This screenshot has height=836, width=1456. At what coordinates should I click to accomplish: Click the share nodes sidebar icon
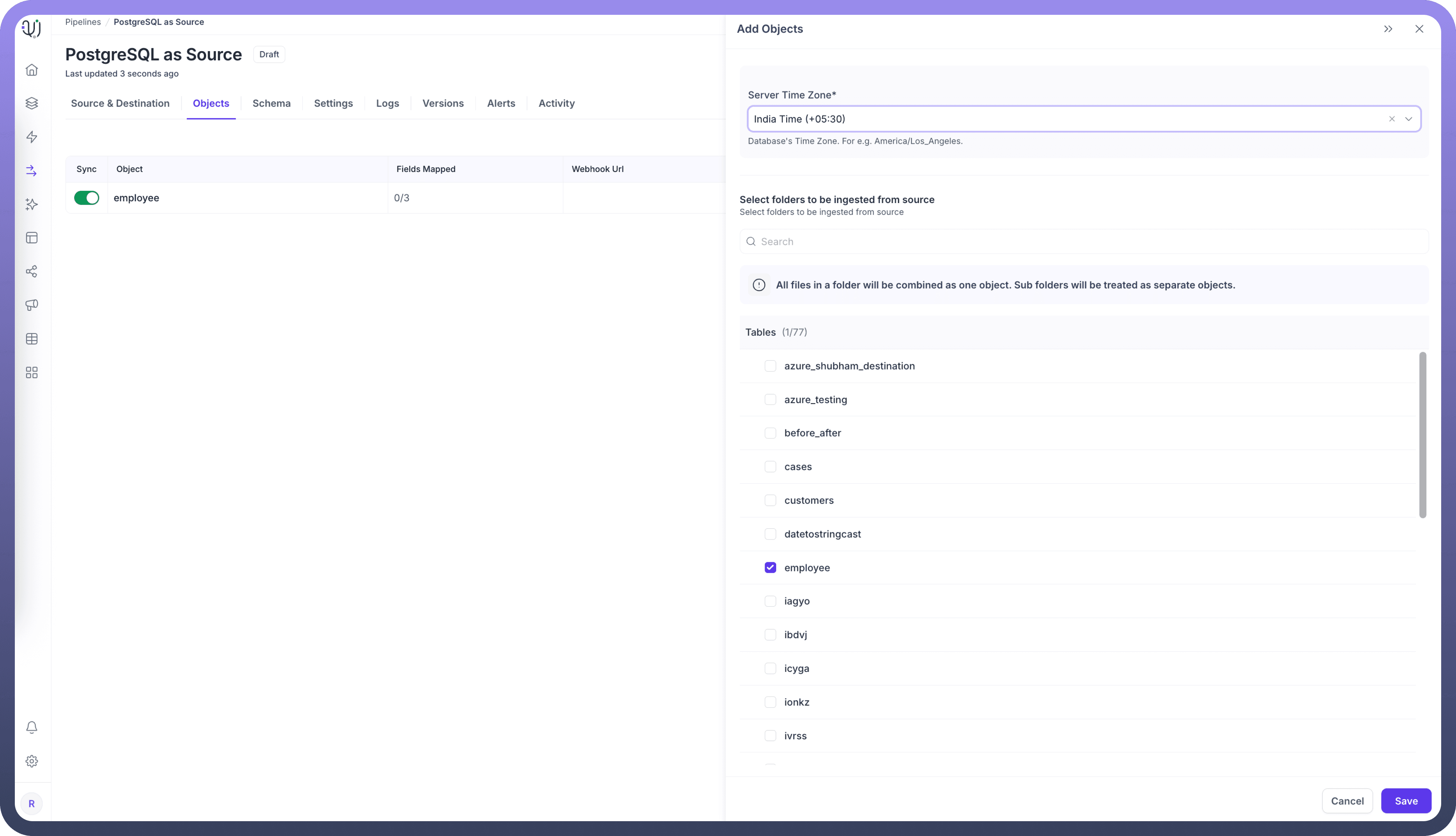coord(32,272)
